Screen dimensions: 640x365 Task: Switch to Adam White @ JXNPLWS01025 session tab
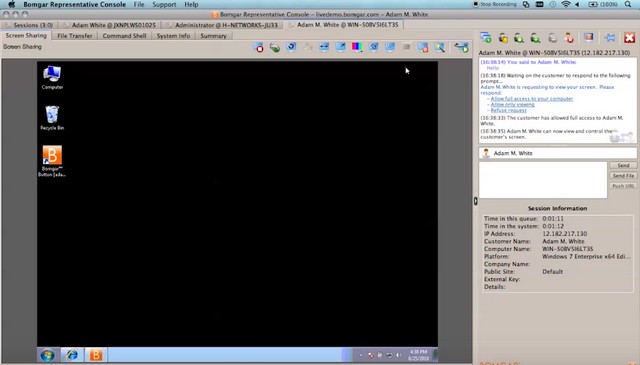click(x=110, y=25)
